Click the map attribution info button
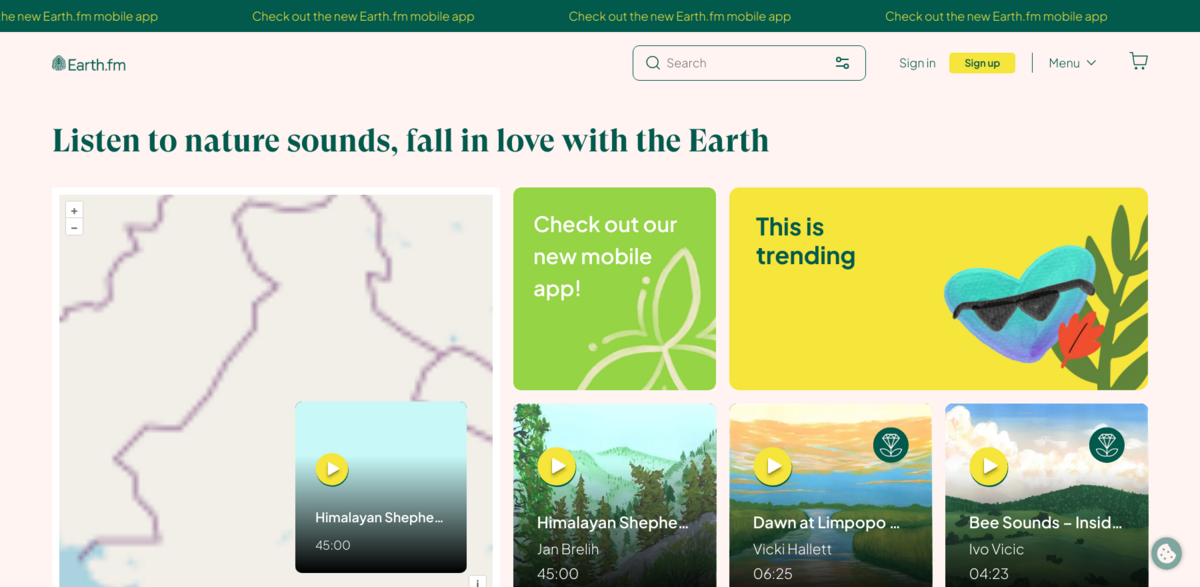Screen dimensions: 1200x587 pyautogui.click(x=478, y=582)
